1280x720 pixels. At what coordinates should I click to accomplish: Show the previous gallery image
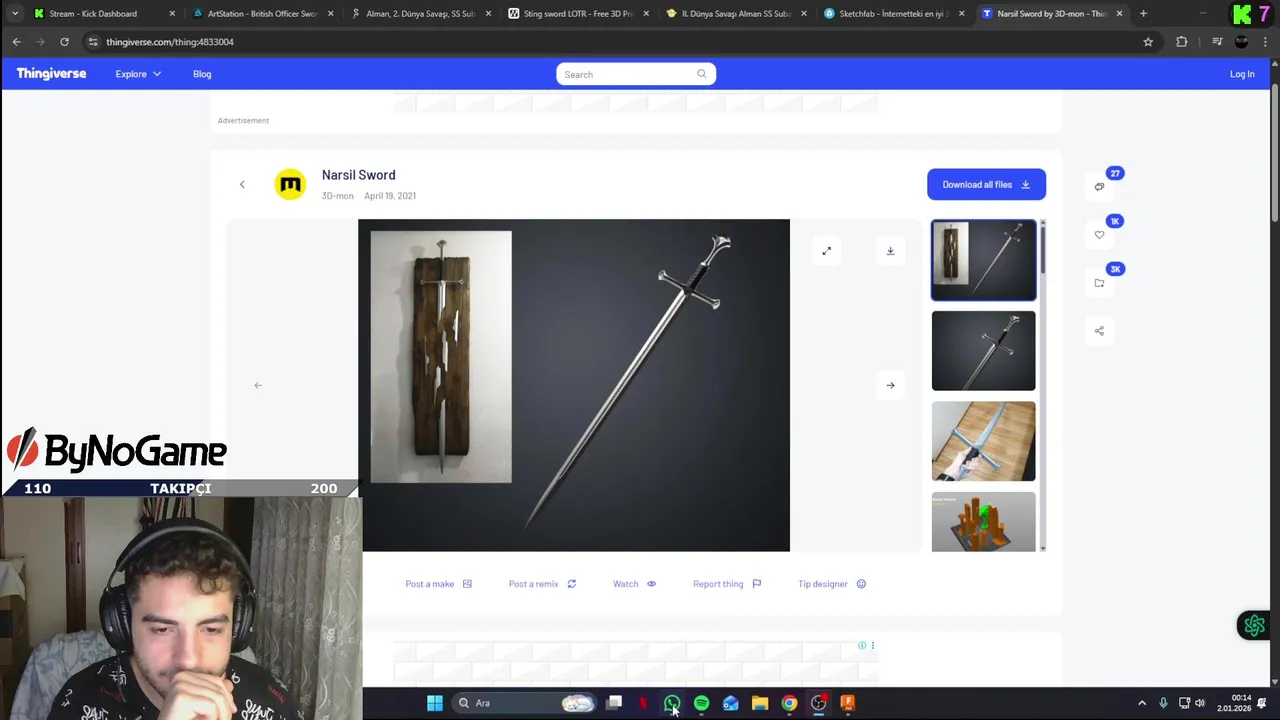(x=258, y=385)
